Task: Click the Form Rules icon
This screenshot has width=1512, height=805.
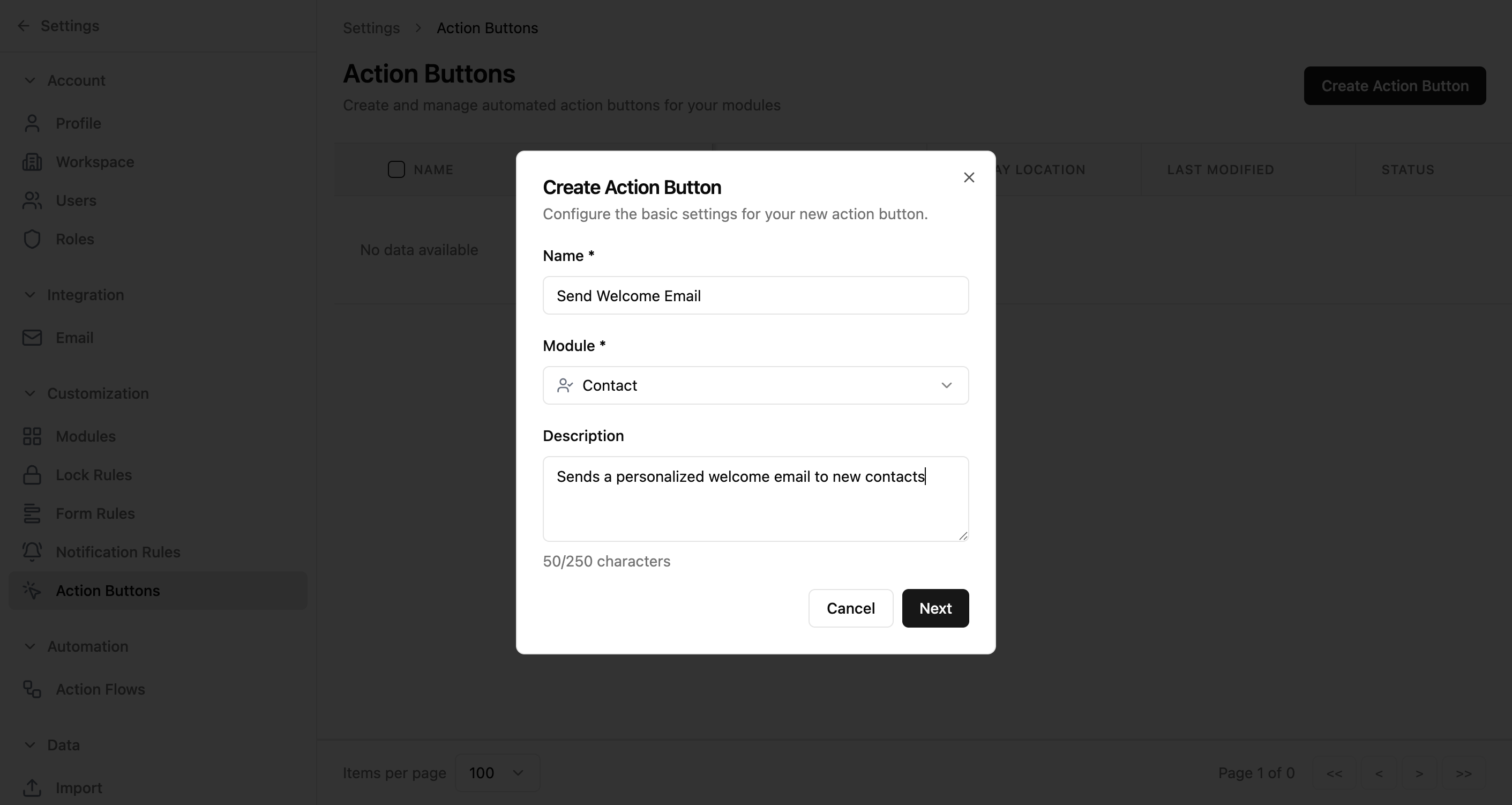Action: point(32,514)
